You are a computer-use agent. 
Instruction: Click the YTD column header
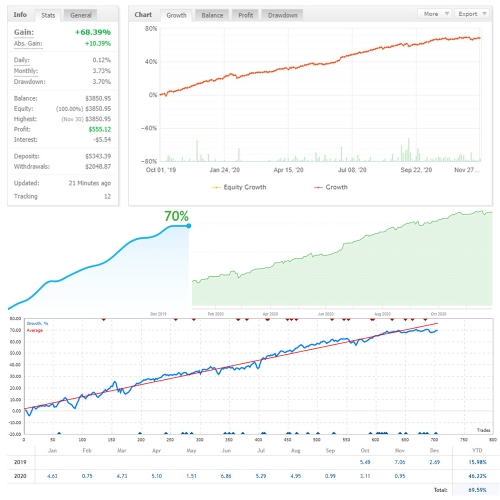477,450
